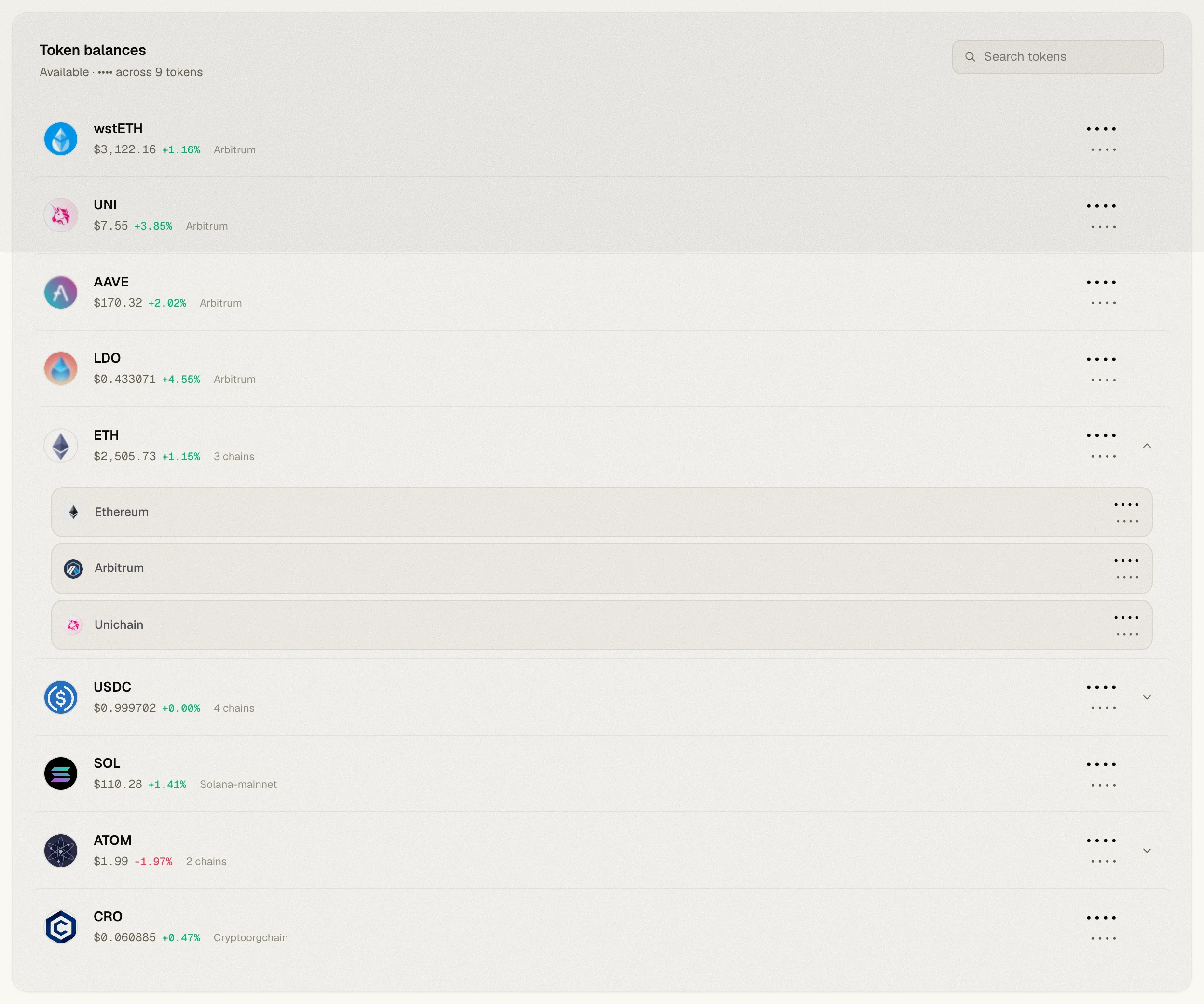This screenshot has width=1204, height=1004.
Task: Focus the Search tokens field
Action: point(1058,57)
